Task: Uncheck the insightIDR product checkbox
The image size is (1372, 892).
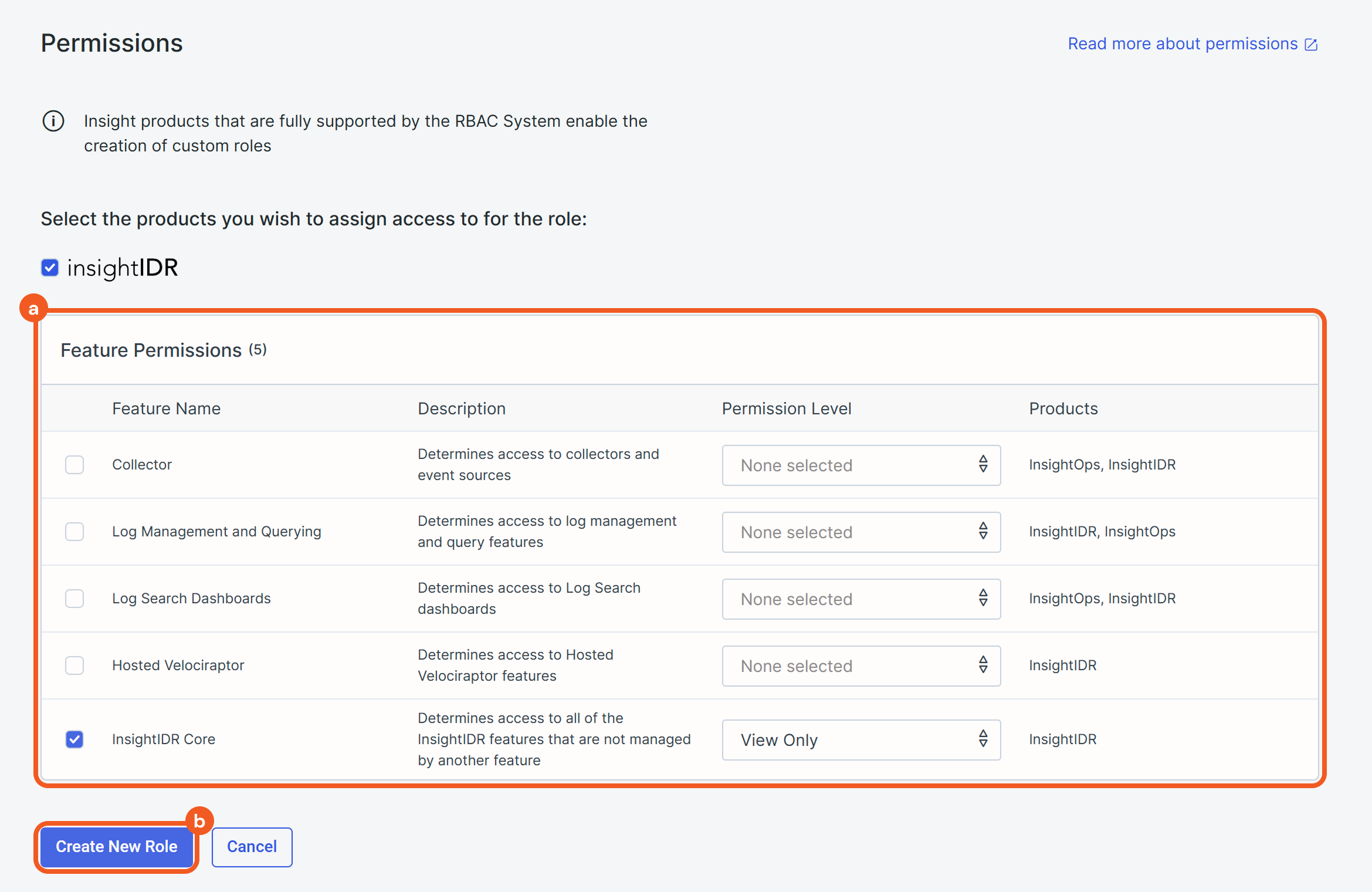Action: click(x=50, y=268)
